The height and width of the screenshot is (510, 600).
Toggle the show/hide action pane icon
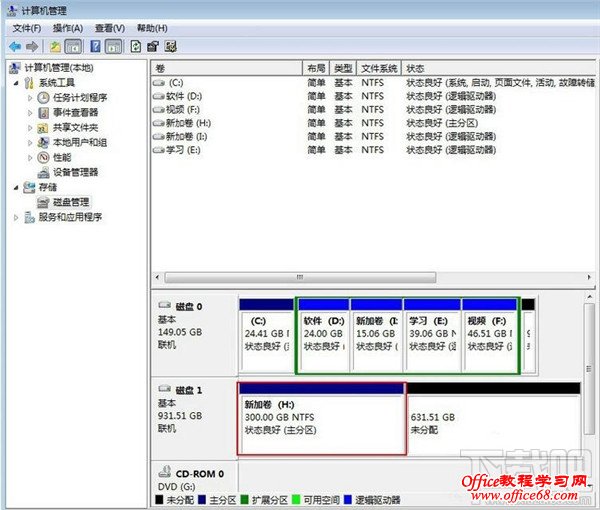tap(114, 47)
